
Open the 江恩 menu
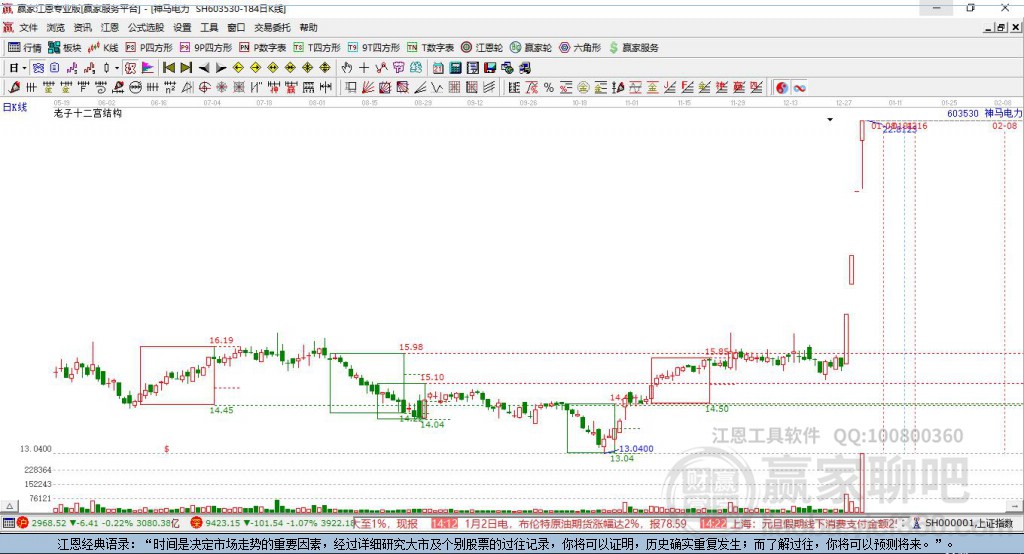click(x=110, y=27)
